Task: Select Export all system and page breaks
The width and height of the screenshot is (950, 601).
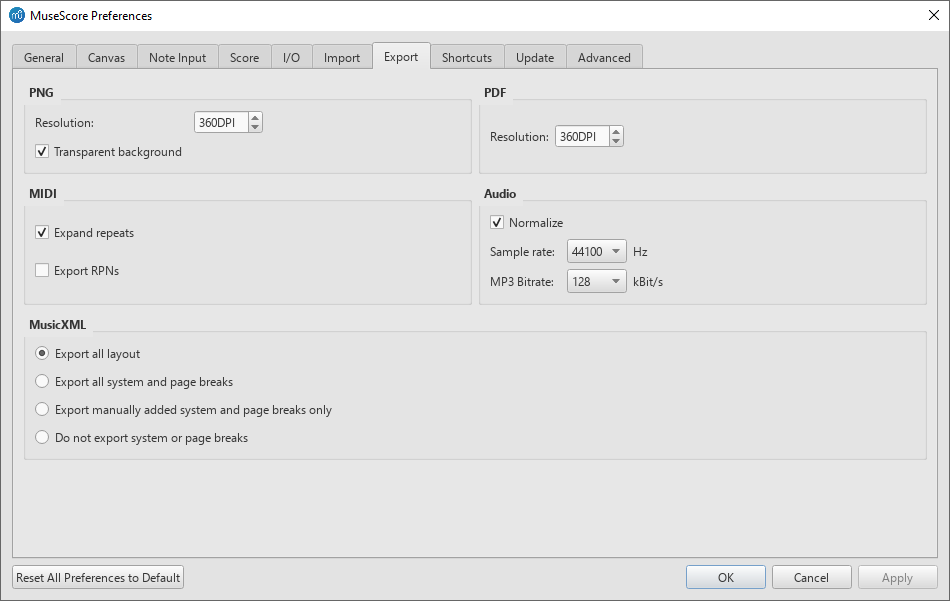Action: click(41, 381)
